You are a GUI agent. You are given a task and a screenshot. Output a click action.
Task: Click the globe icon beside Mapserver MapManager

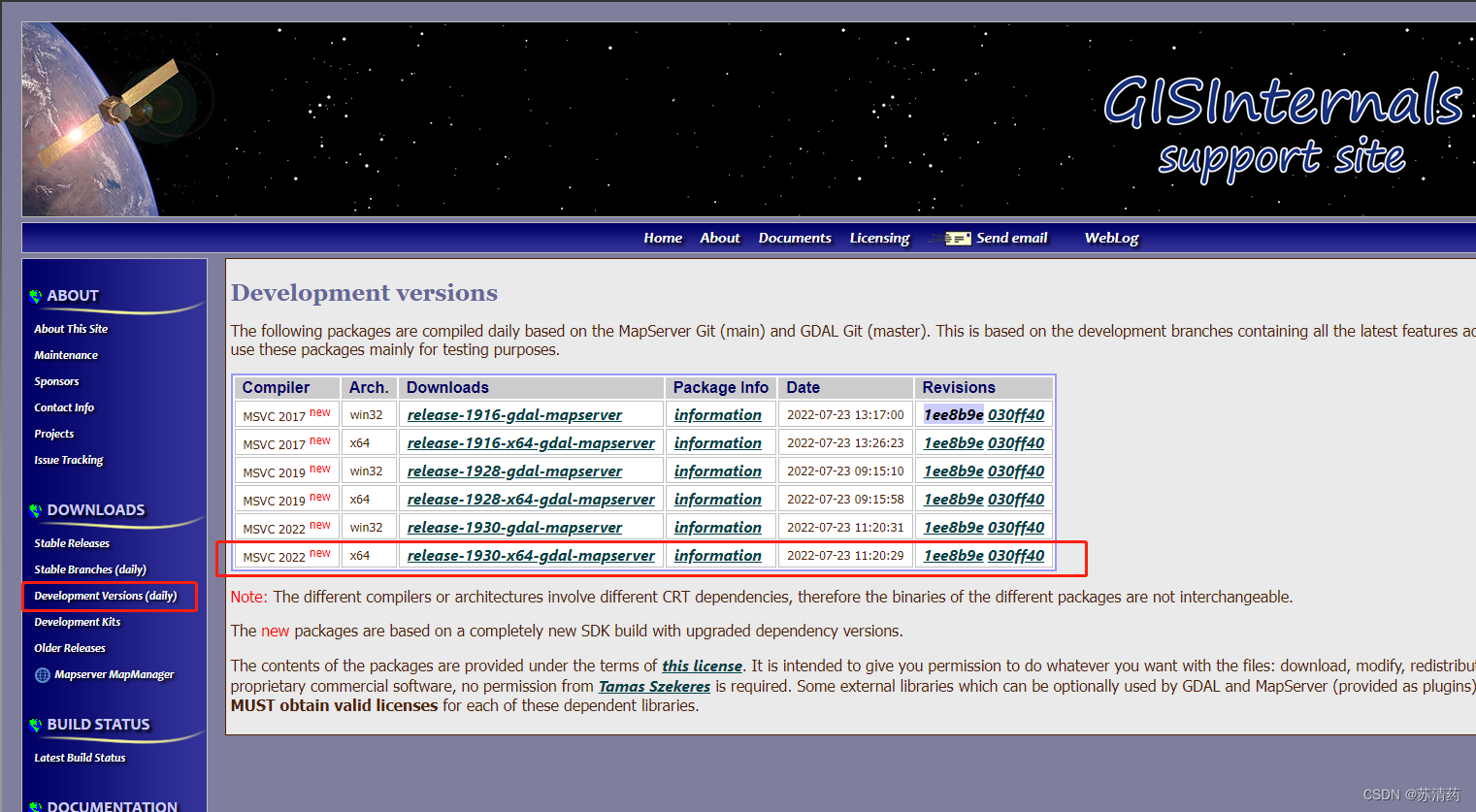[x=43, y=675]
